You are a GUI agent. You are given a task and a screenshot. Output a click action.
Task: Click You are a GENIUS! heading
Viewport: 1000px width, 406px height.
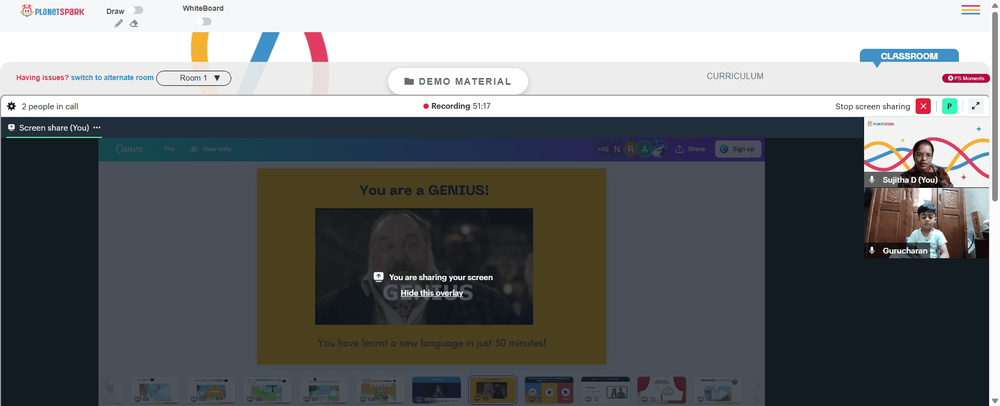[x=424, y=190]
